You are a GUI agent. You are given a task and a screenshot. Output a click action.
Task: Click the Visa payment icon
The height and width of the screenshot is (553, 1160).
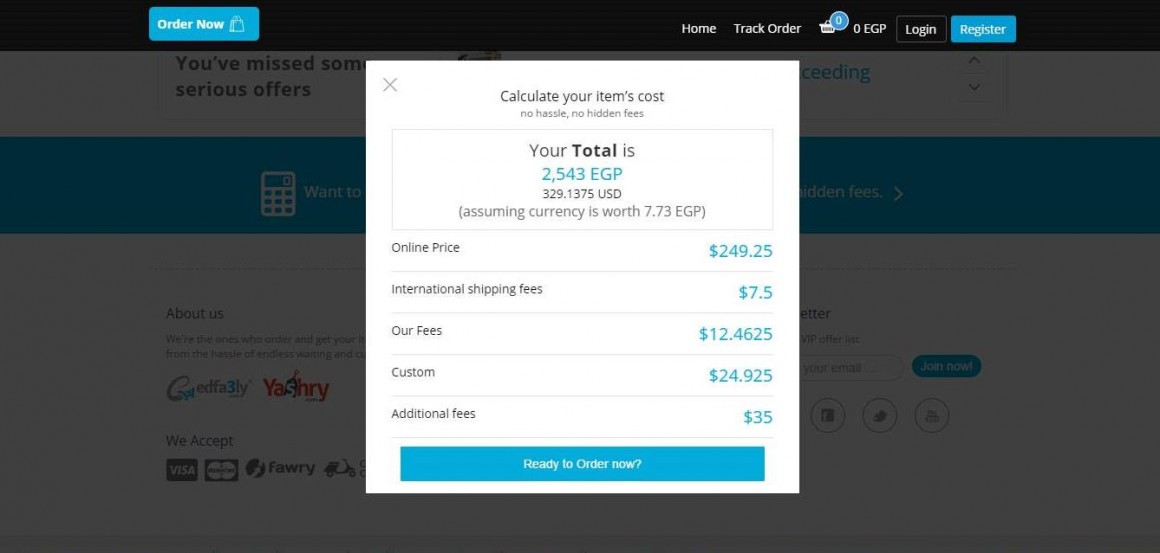(182, 469)
